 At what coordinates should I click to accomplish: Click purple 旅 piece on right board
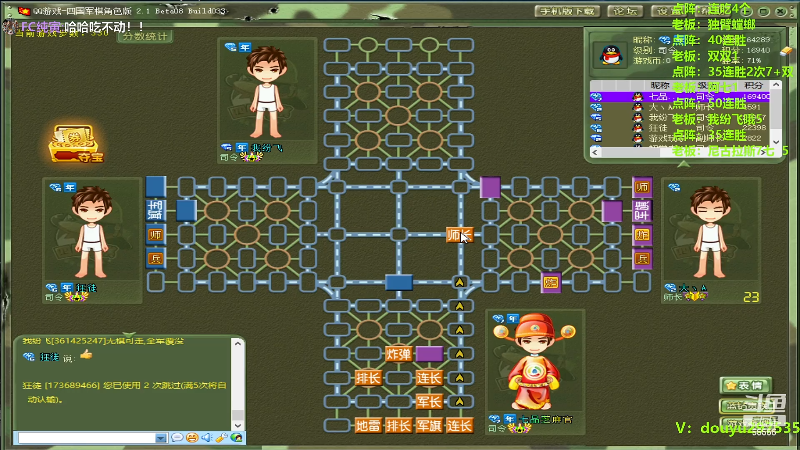pos(551,282)
